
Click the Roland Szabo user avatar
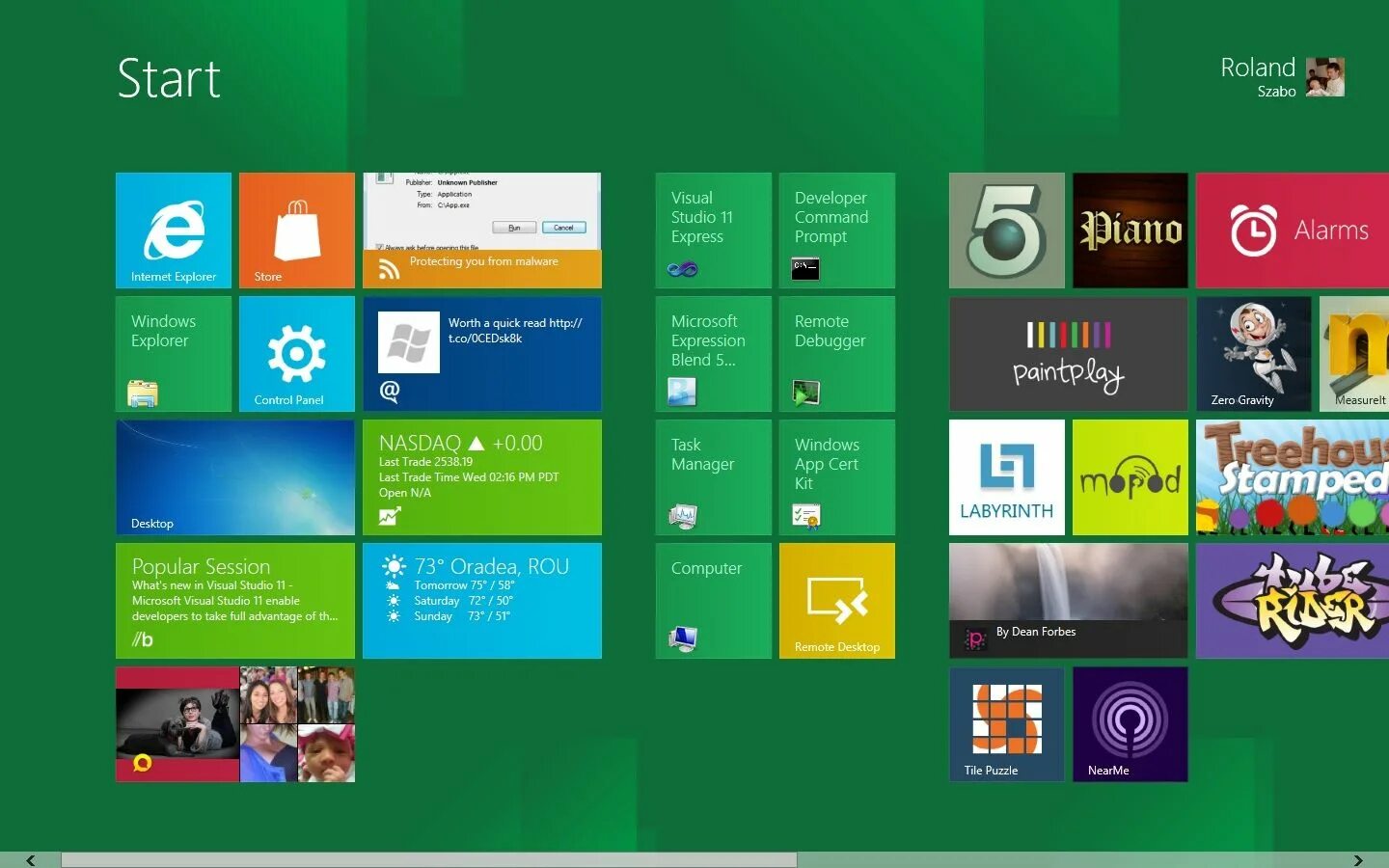coord(1325,77)
